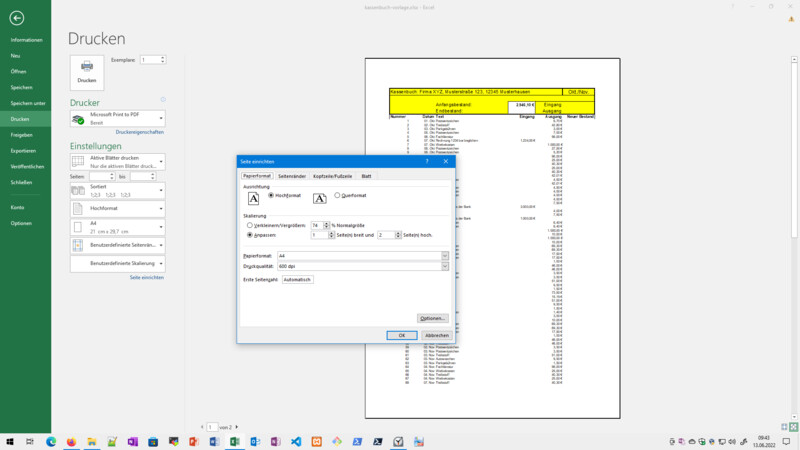800x450 pixels.
Task: Open Speichern unter in the sidebar
Action: (28, 103)
